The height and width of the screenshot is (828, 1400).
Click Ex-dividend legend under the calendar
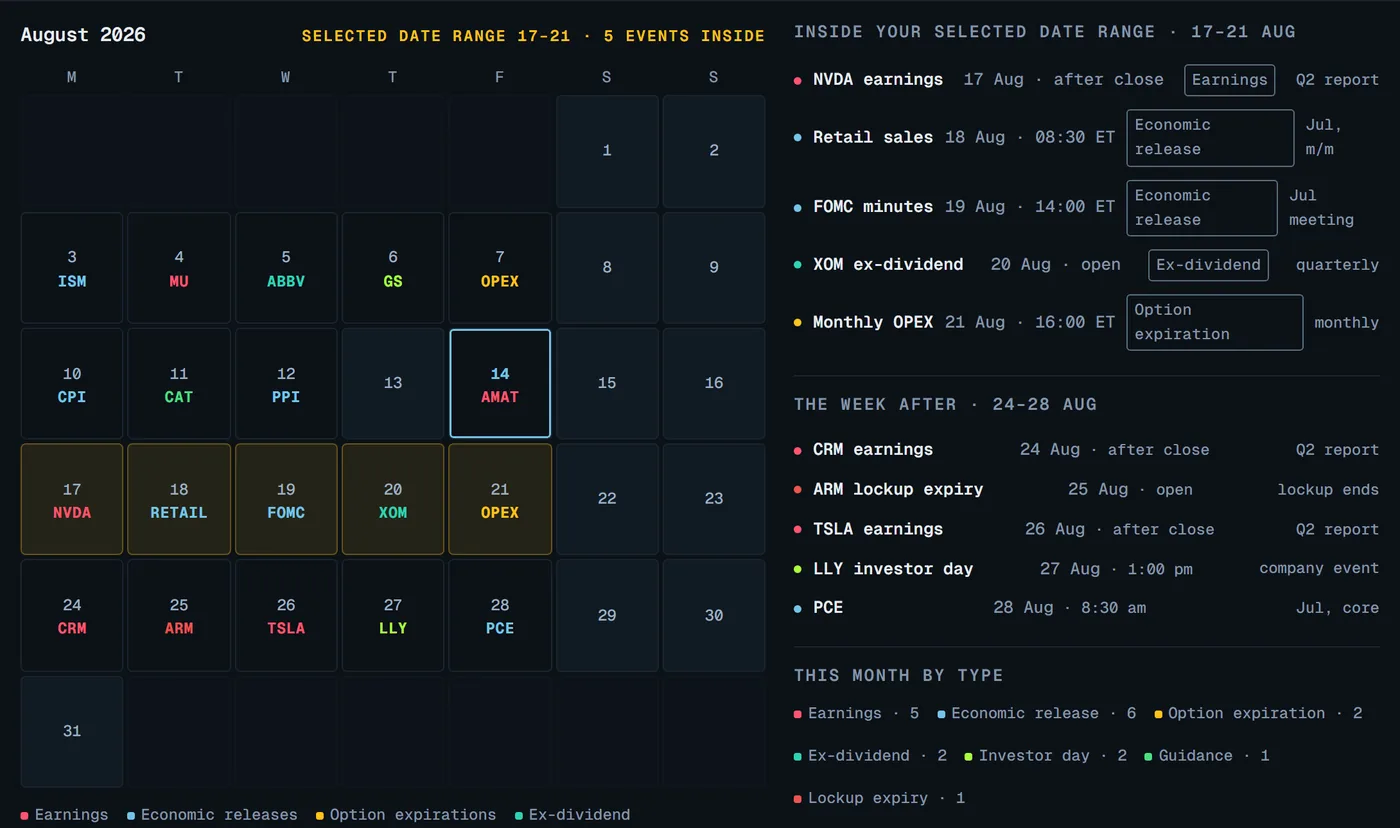click(x=573, y=815)
